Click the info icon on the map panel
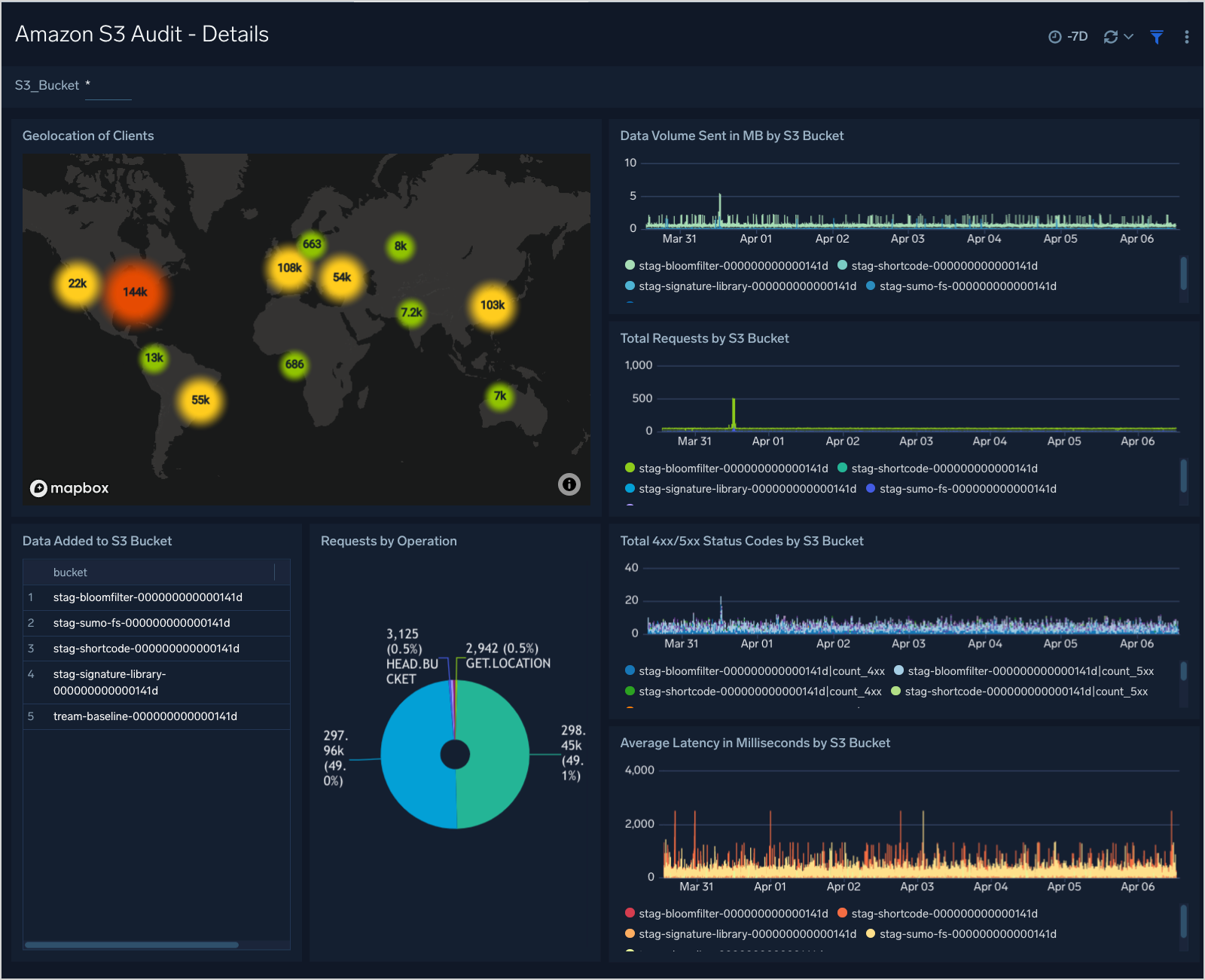This screenshot has width=1205, height=980. (x=569, y=484)
